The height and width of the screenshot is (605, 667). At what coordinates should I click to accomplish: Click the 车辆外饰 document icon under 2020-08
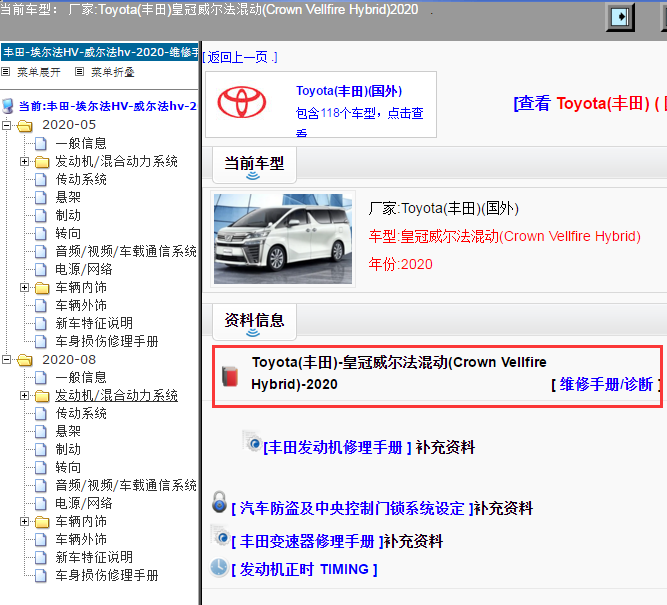(41, 539)
